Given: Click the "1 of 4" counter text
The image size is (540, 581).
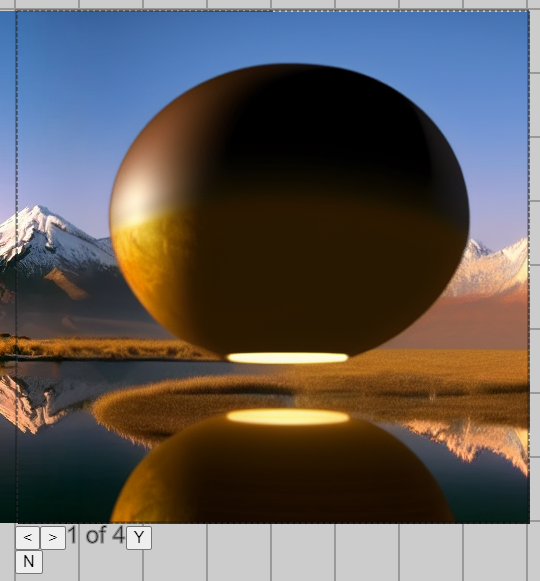Looking at the screenshot, I should point(96,536).
